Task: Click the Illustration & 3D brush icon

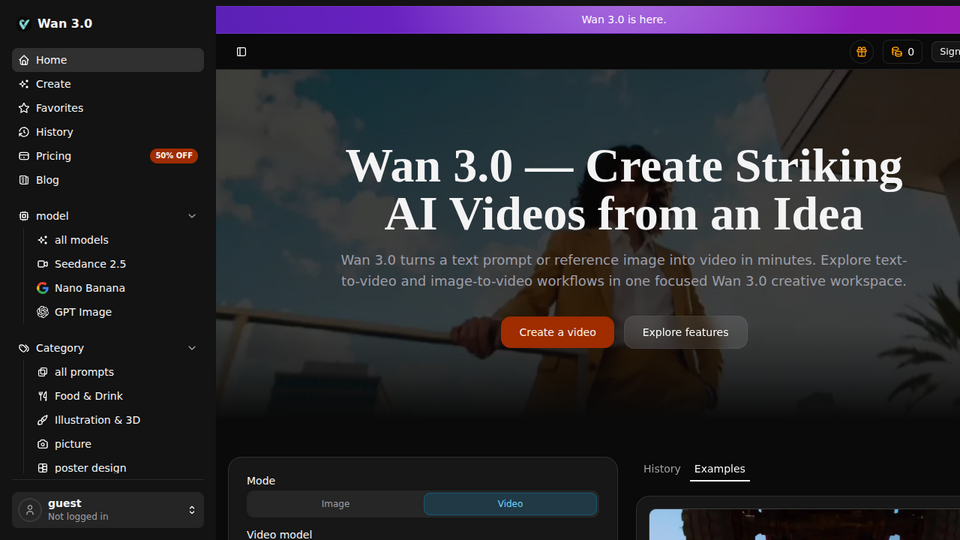Action: pos(42,420)
